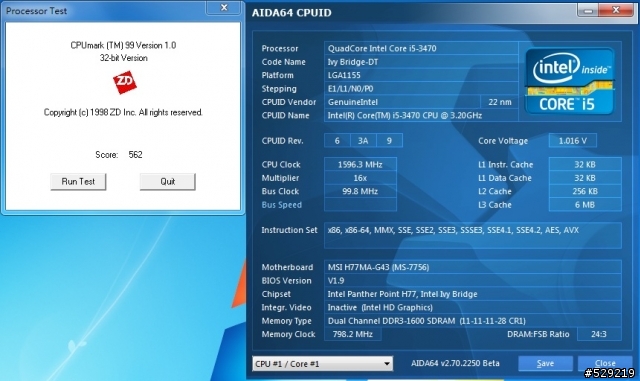Click CPU Clock value 1596.3 MHz
Viewport: 640px width, 381px height.
pyautogui.click(x=360, y=165)
